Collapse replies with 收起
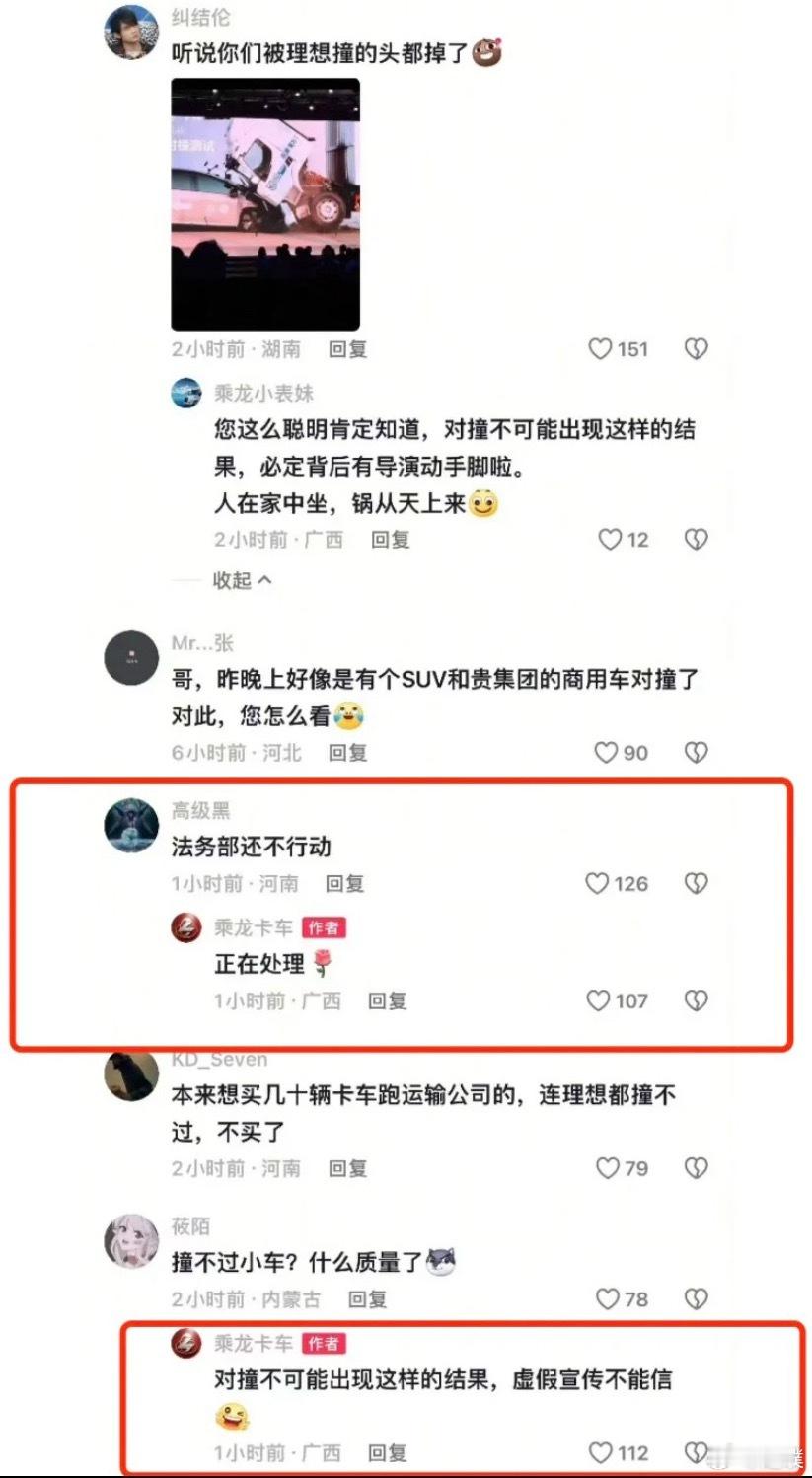Viewport: 812px width, 1478px height. 242,580
